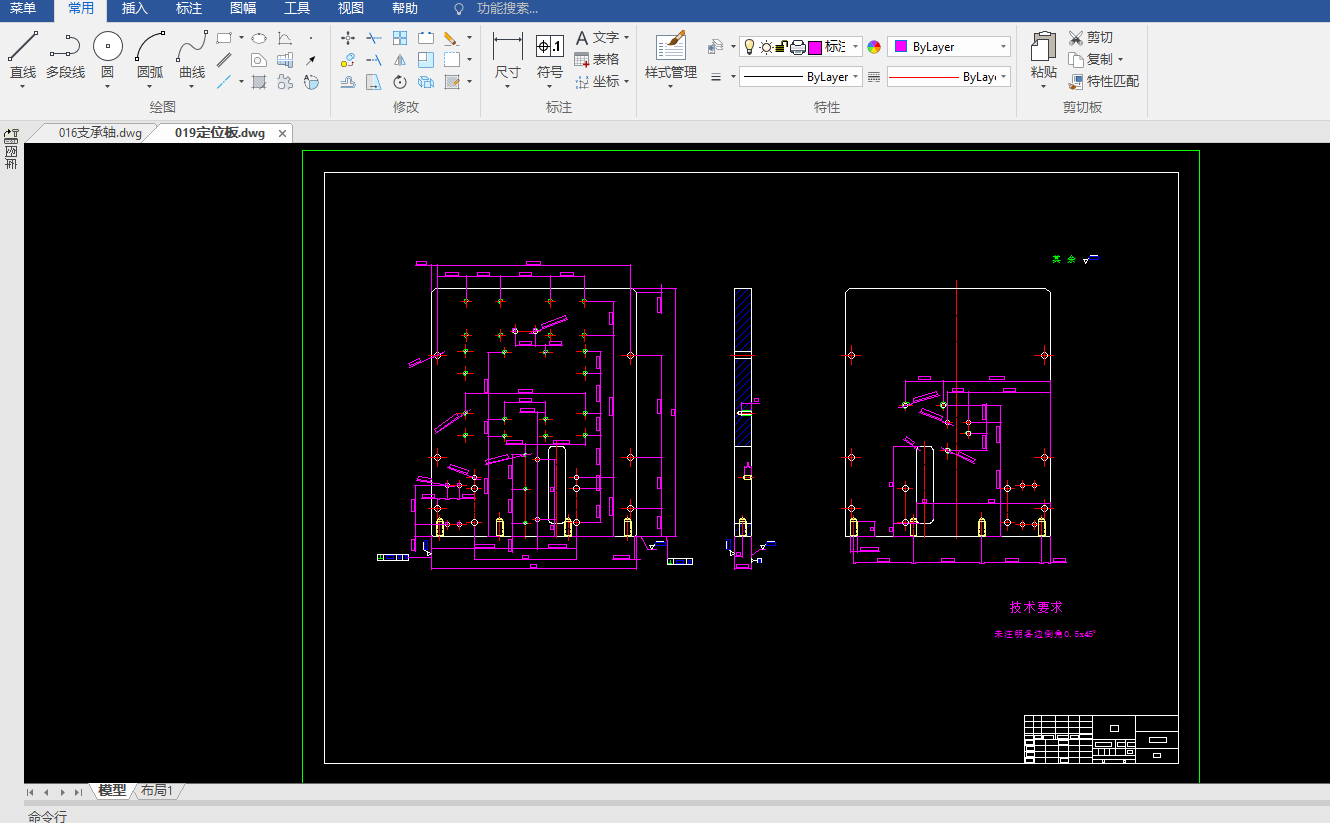Expand the 圆 tool dropdown arrow
Image resolution: width=1330 pixels, height=823 pixels.
click(108, 86)
